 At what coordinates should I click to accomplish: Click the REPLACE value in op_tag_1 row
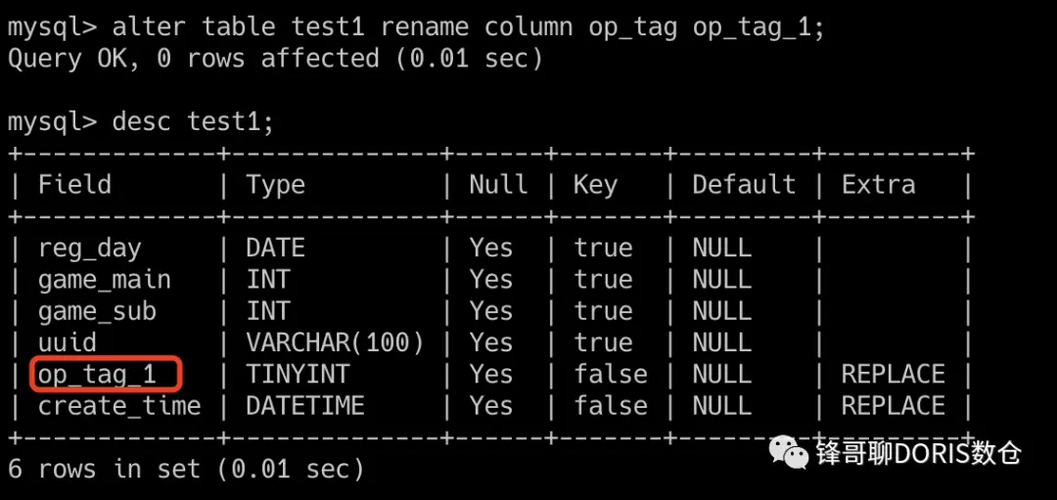tap(892, 374)
